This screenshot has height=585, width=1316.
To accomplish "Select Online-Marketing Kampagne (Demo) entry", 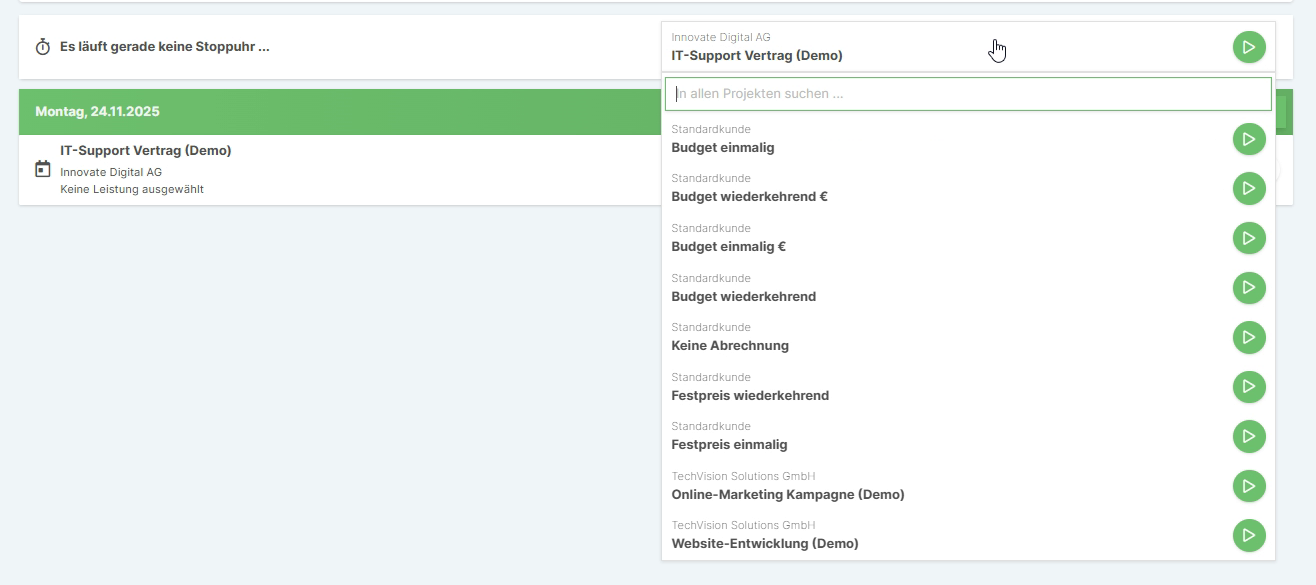I will point(787,494).
